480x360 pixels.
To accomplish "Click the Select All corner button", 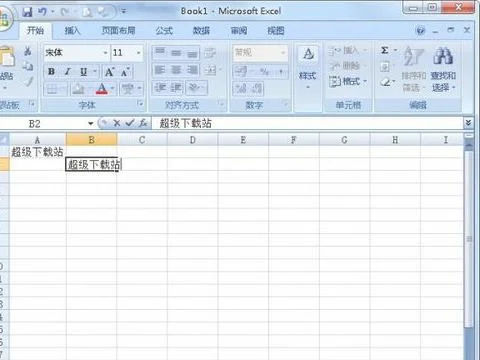I will (x=4, y=140).
